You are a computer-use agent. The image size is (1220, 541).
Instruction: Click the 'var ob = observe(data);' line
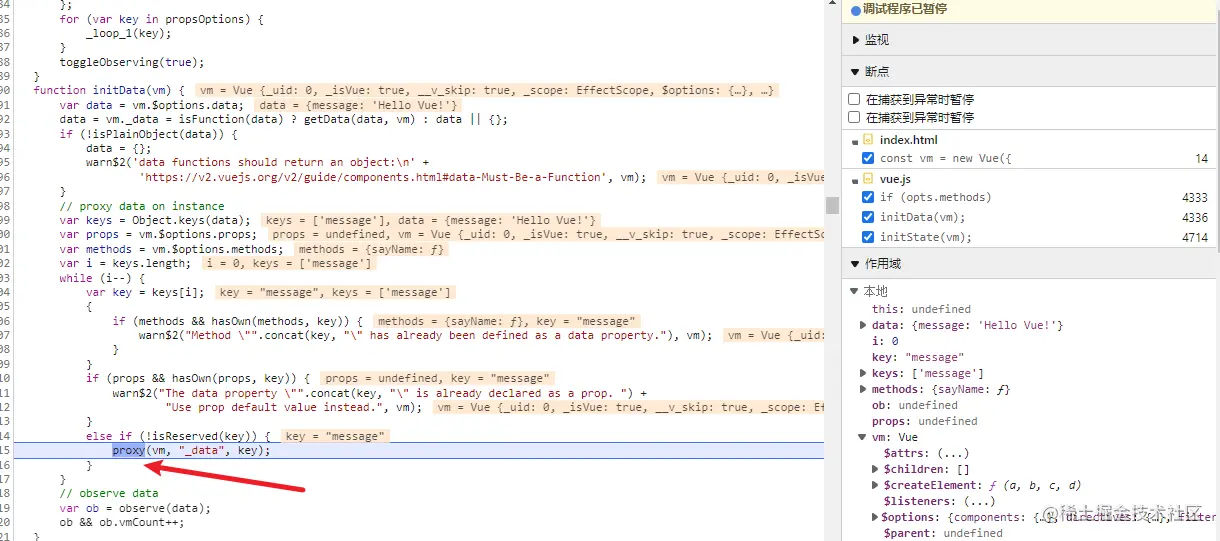coord(135,508)
